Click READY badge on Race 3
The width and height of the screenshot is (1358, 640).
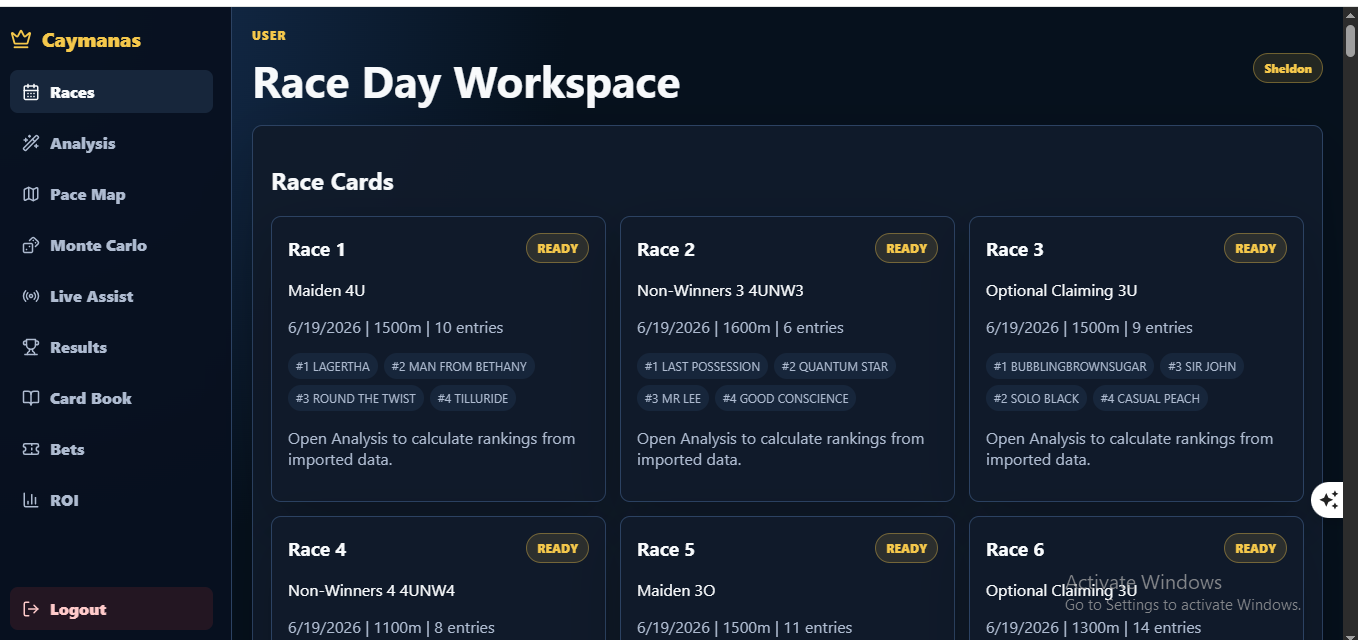coord(1255,248)
